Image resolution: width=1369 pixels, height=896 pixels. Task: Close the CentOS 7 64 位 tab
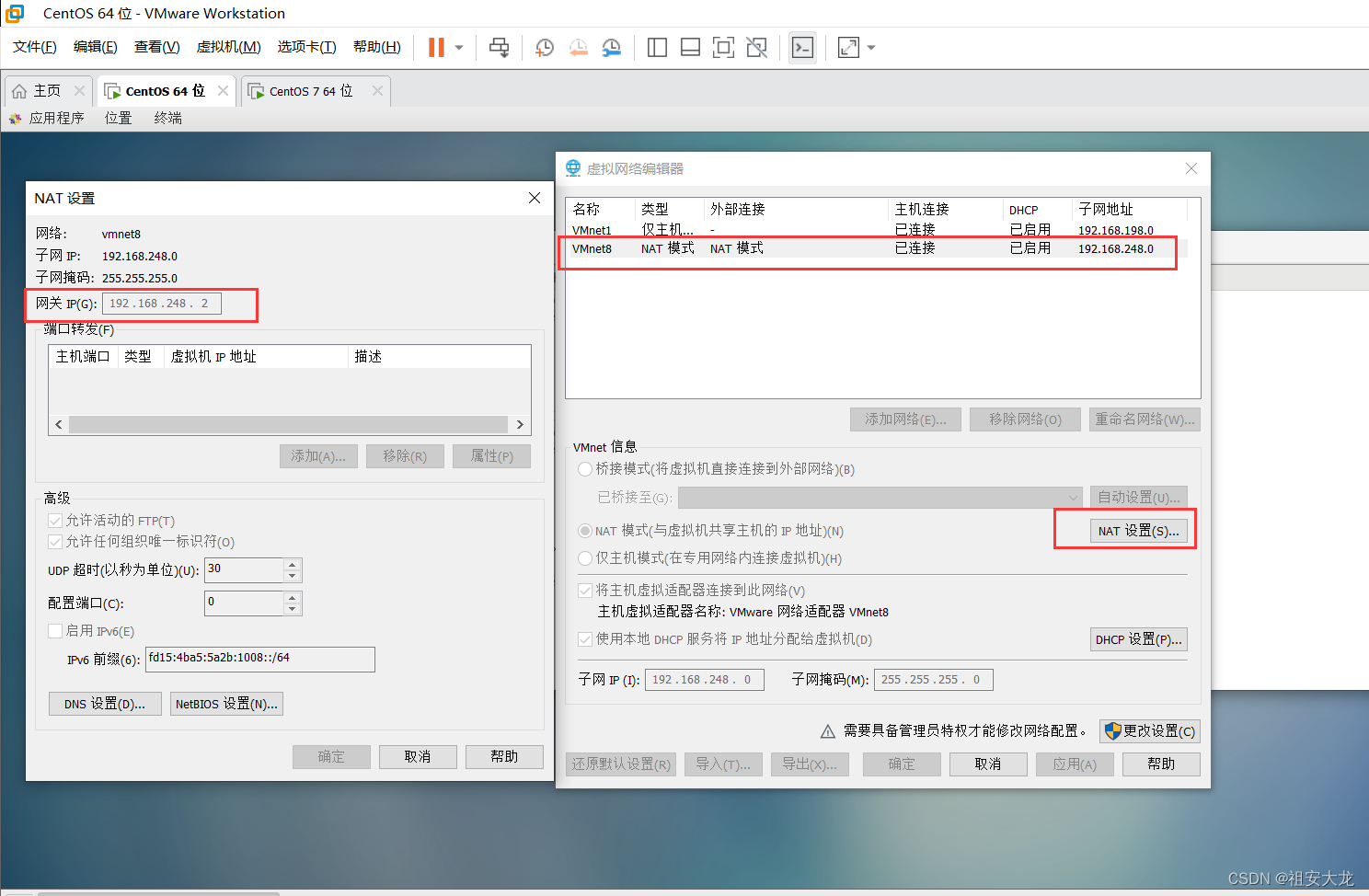point(377,90)
